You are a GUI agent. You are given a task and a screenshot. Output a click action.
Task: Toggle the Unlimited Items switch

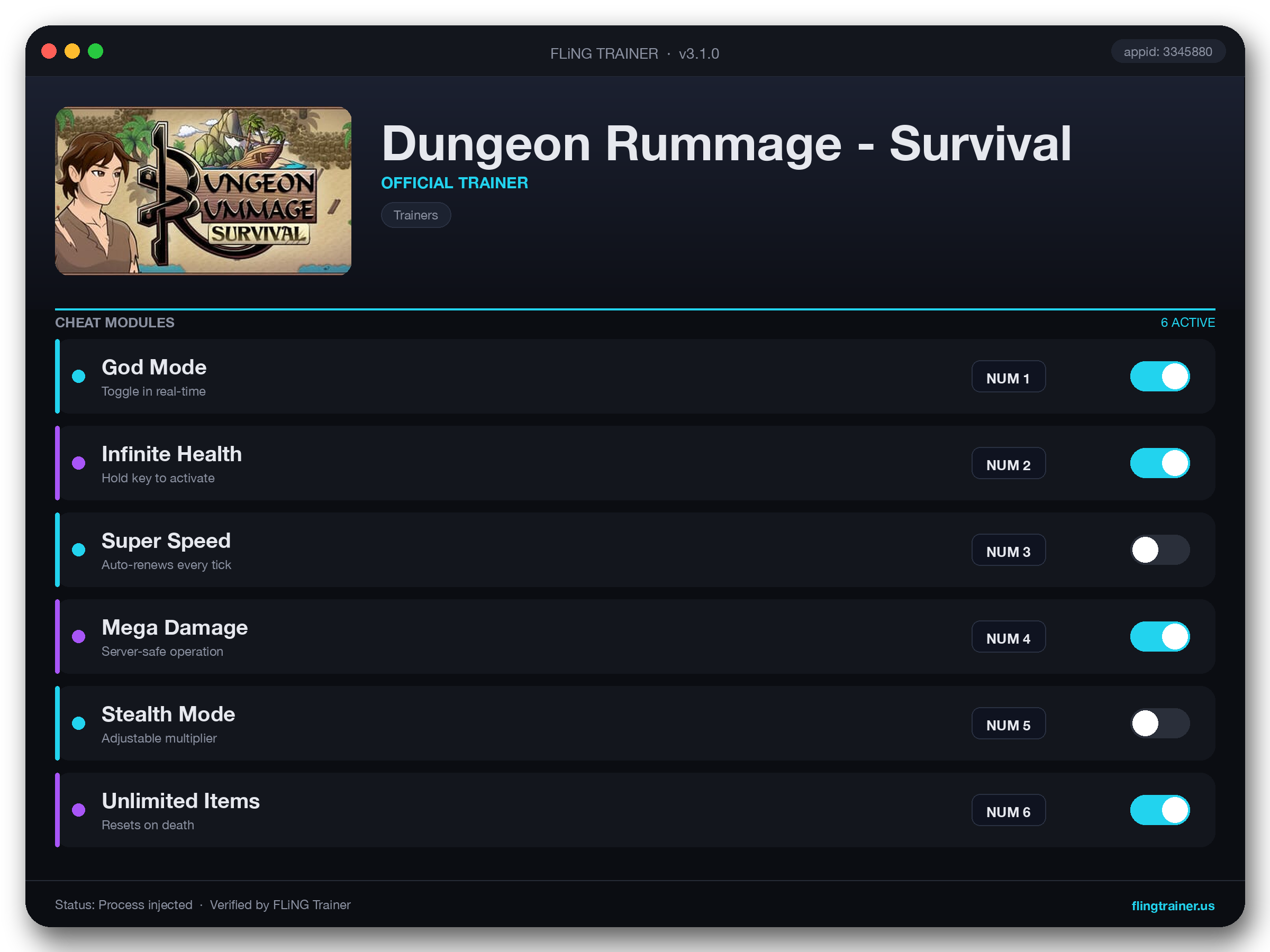click(1160, 810)
